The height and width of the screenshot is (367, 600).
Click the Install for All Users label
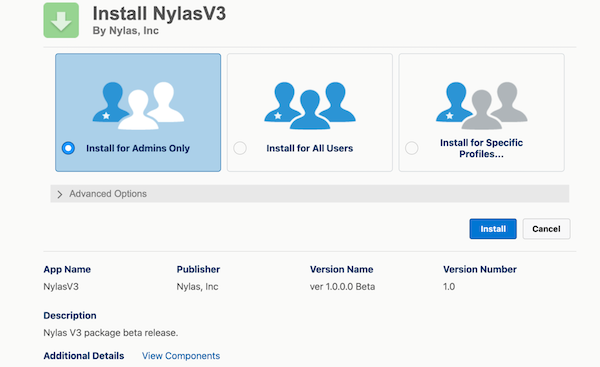[x=310, y=148]
